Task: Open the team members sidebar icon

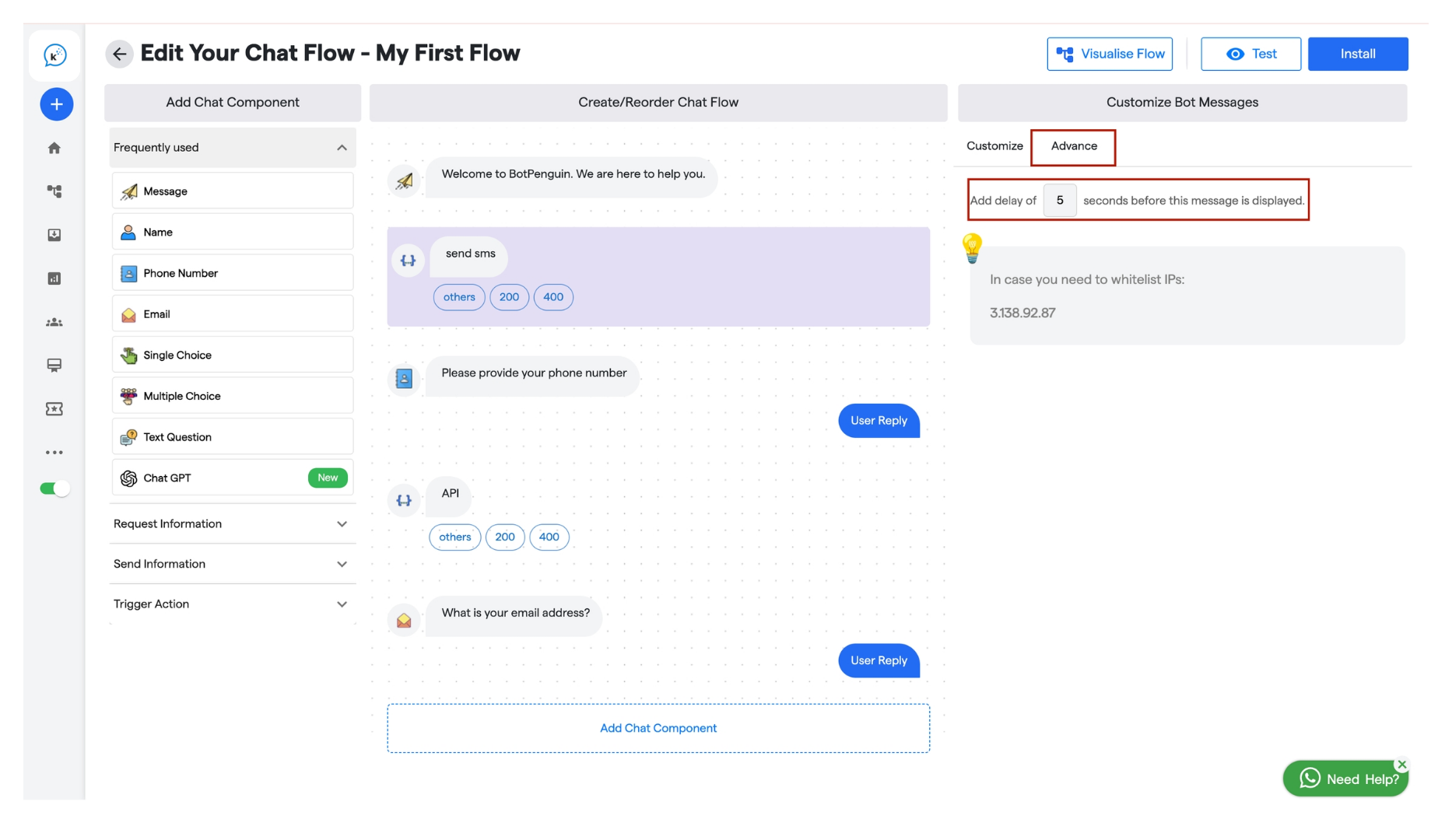Action: pyautogui.click(x=54, y=322)
